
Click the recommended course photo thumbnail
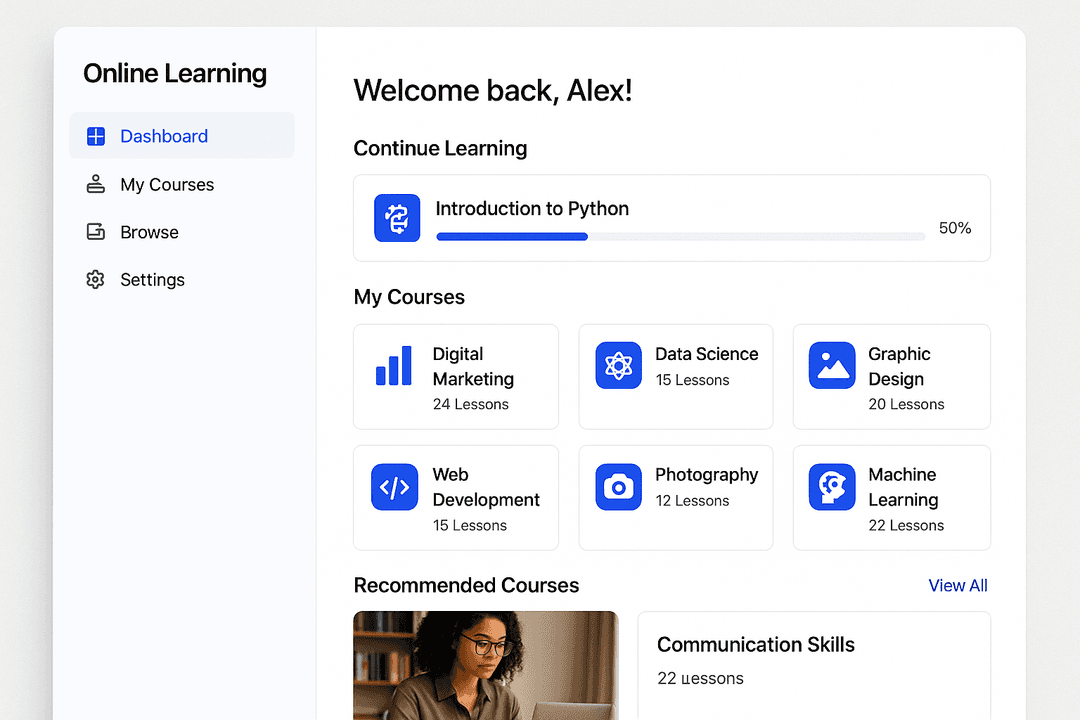[x=485, y=665]
